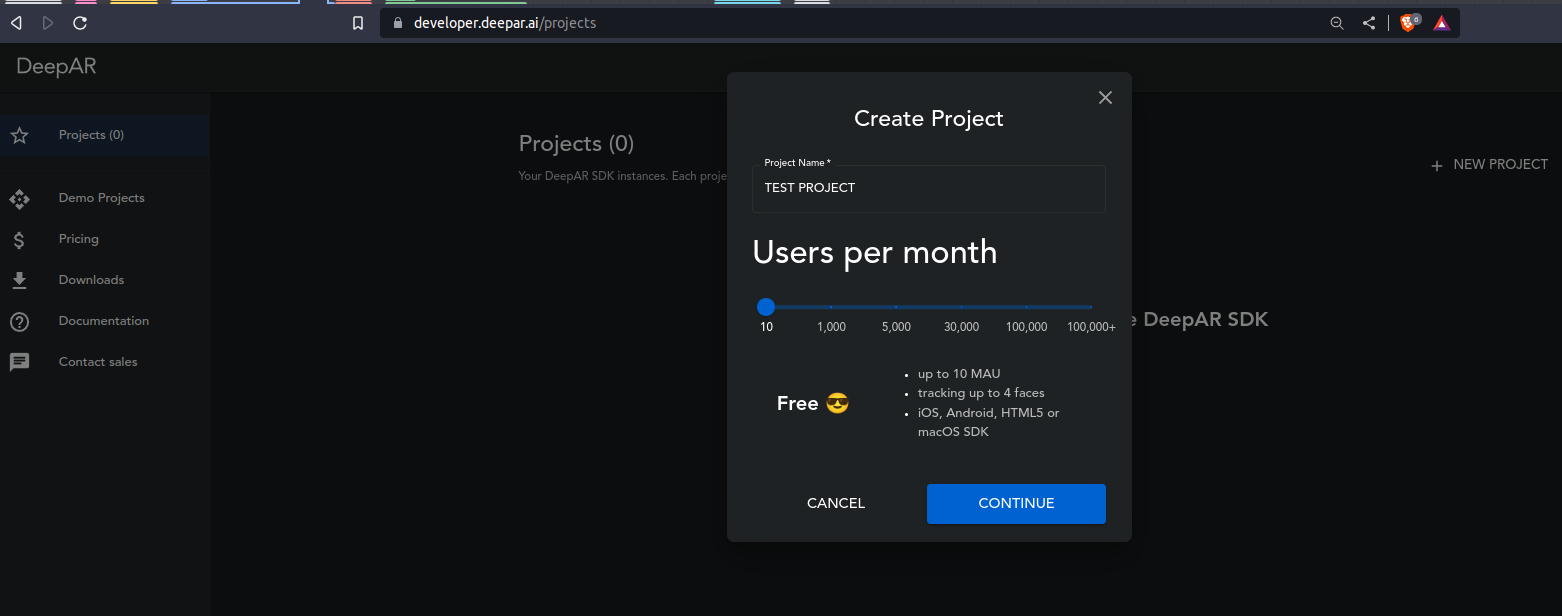This screenshot has width=1562, height=616.
Task: Click the NEW PROJECT button
Action: pos(1489,164)
